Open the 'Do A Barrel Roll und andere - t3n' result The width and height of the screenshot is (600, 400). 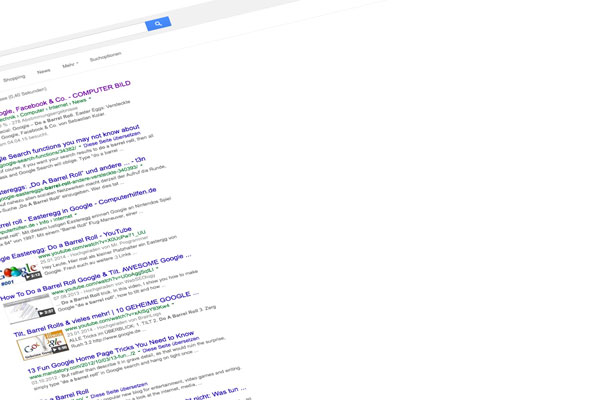coord(73,177)
